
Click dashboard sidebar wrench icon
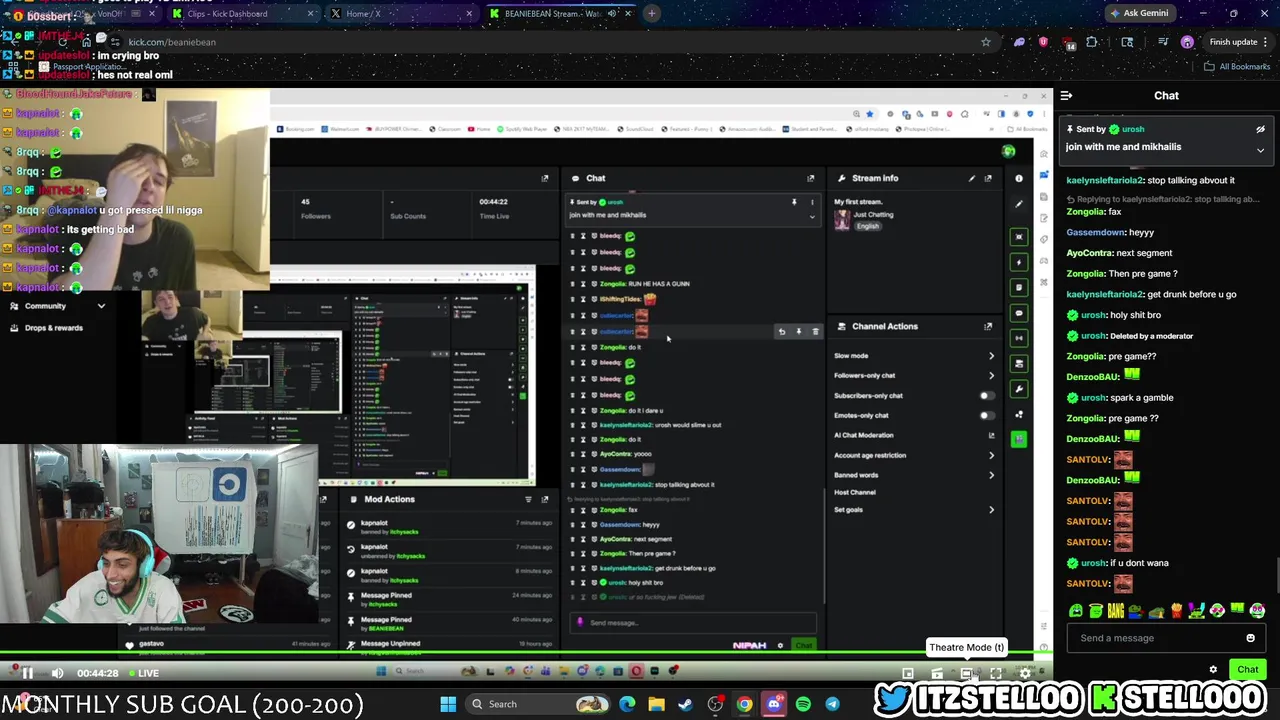[x=1019, y=389]
